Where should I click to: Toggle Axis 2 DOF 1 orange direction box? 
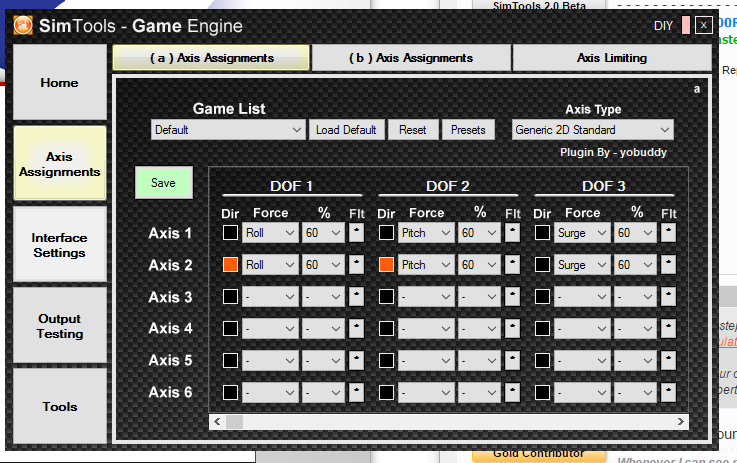tap(230, 265)
